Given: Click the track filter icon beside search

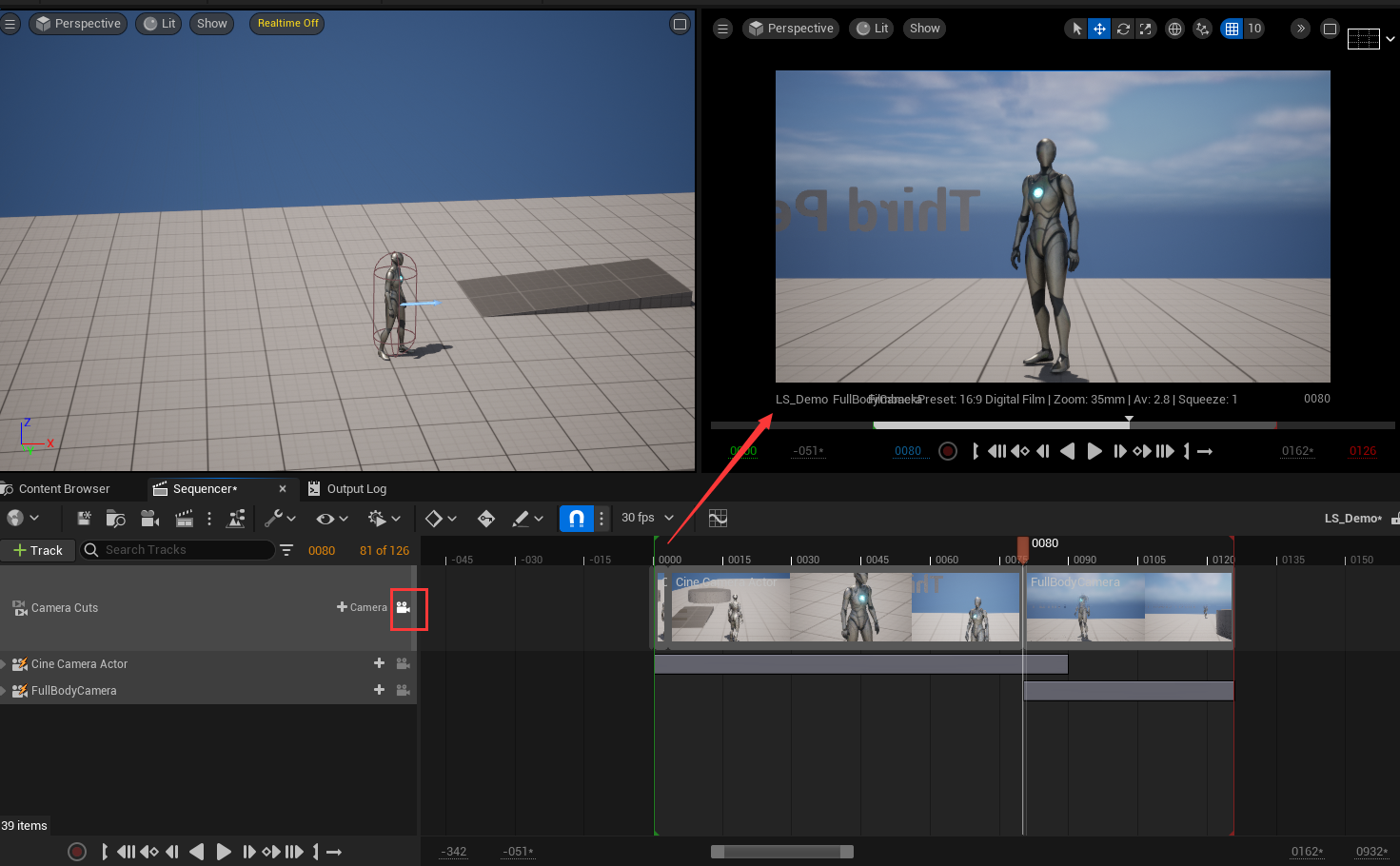Looking at the screenshot, I should [x=286, y=550].
